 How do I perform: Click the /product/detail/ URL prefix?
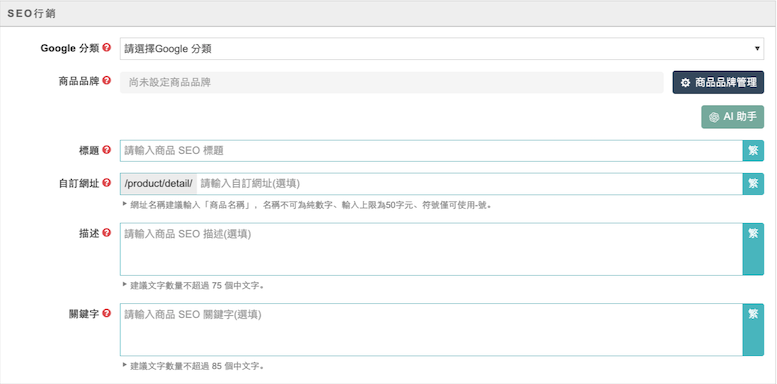pyautogui.click(x=159, y=184)
